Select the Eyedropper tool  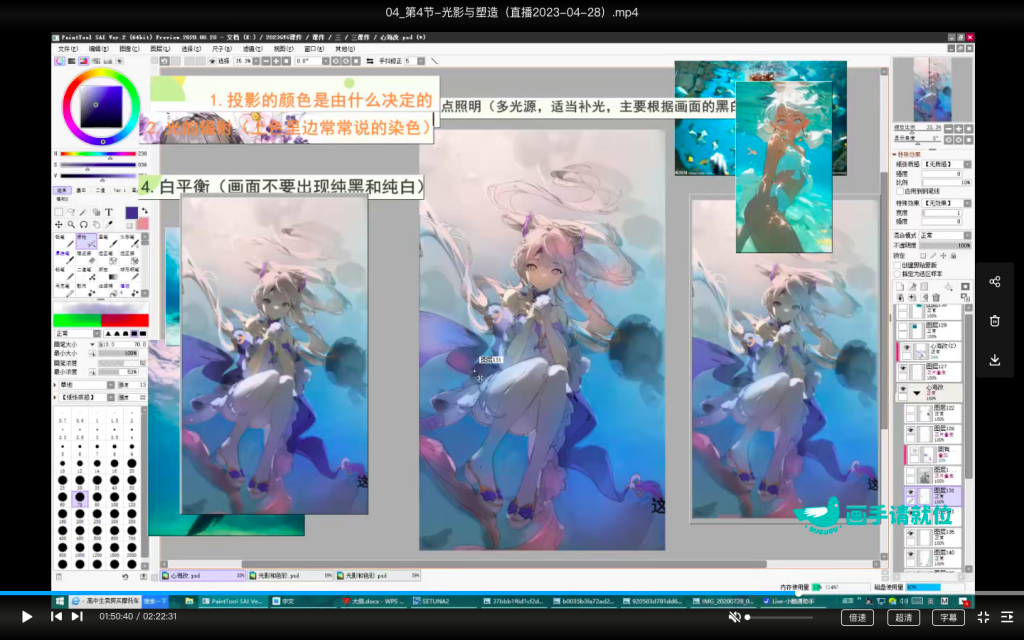[108, 224]
